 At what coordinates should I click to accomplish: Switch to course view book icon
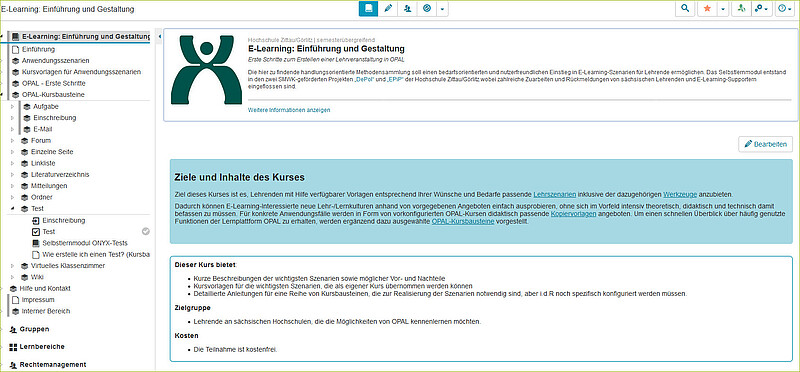coord(368,8)
